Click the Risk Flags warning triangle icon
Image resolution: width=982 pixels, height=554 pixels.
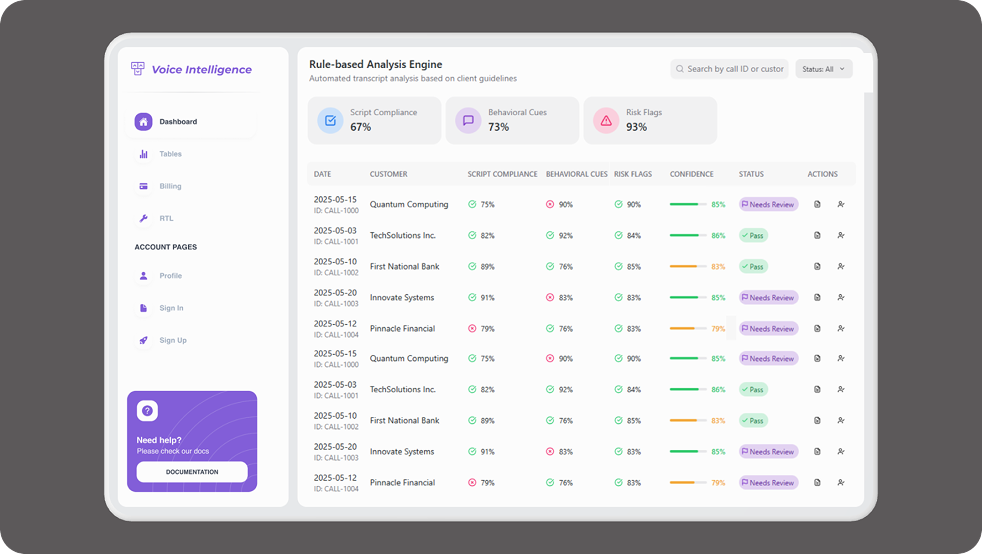(605, 121)
